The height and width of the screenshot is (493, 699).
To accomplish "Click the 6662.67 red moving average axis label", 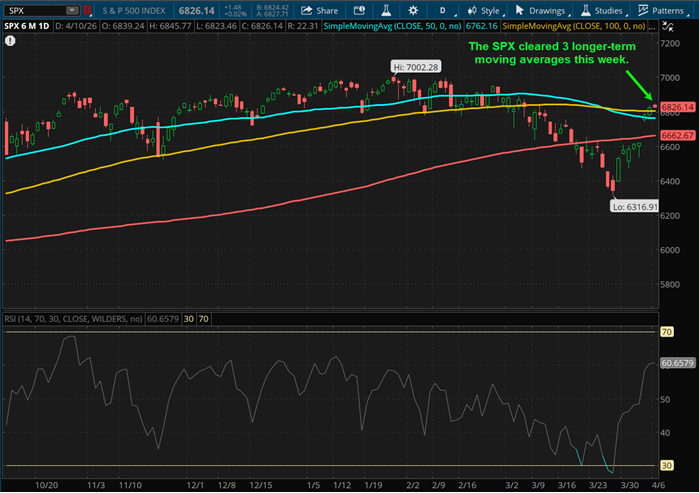I will 678,136.
